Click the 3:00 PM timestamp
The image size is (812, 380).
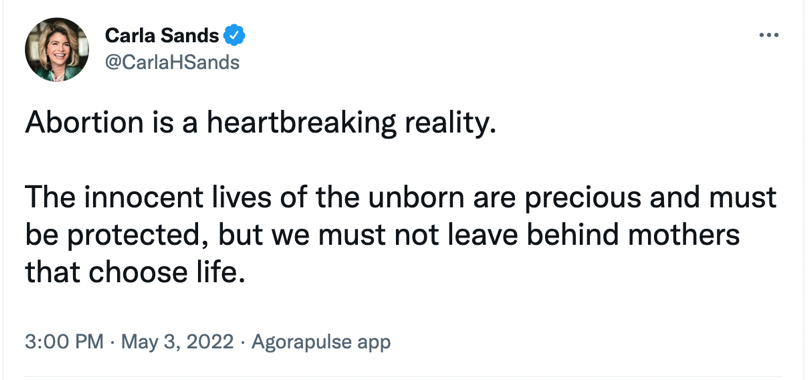point(64,342)
